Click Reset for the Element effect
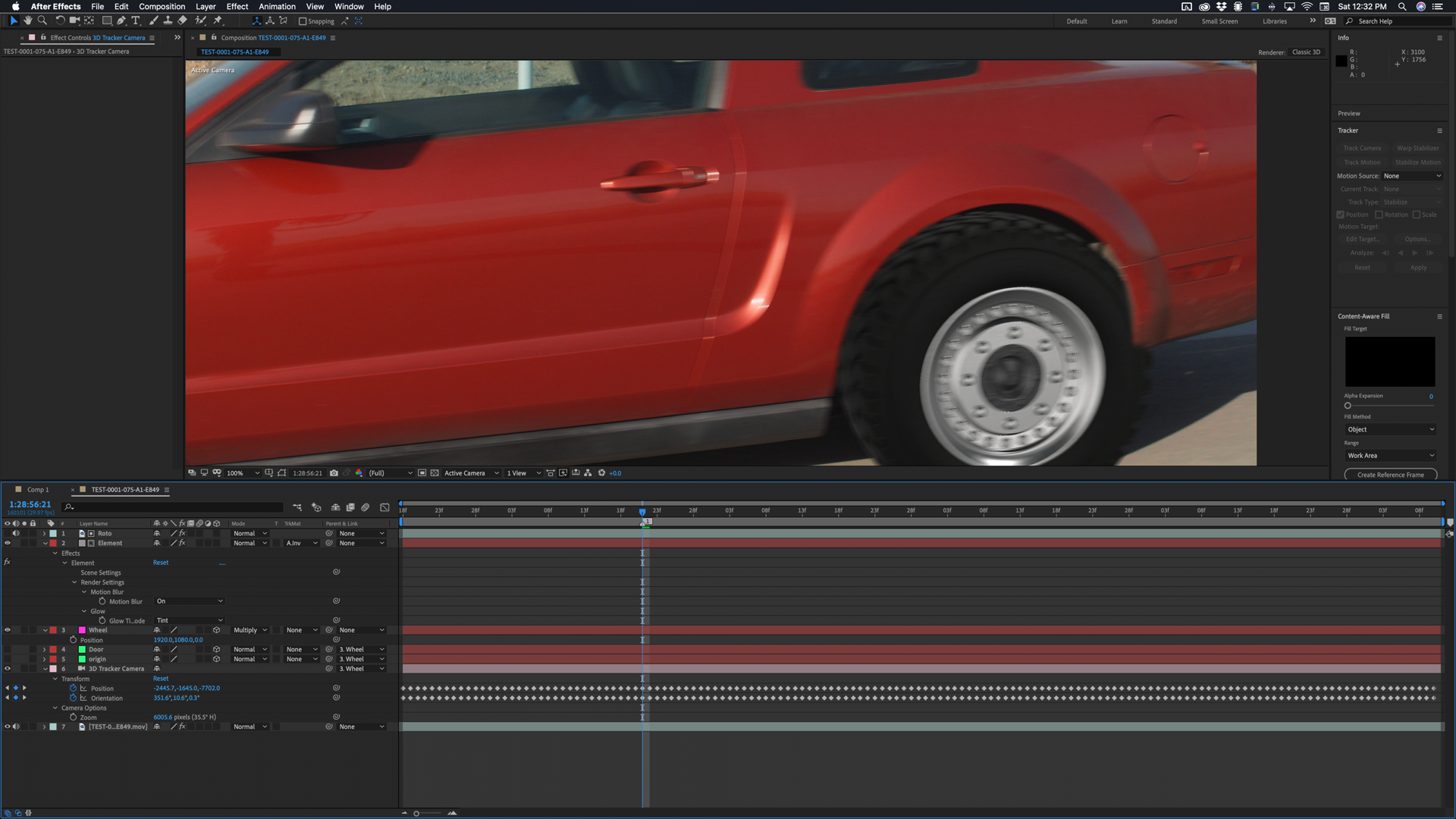 pyautogui.click(x=161, y=563)
